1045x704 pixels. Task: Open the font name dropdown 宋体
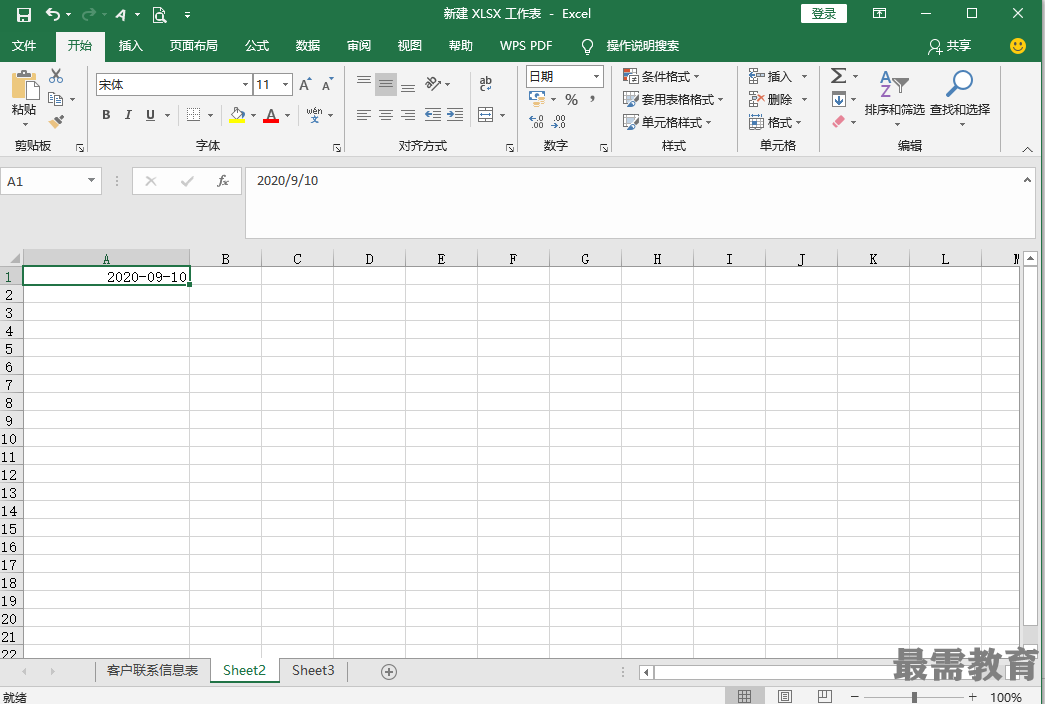point(245,85)
